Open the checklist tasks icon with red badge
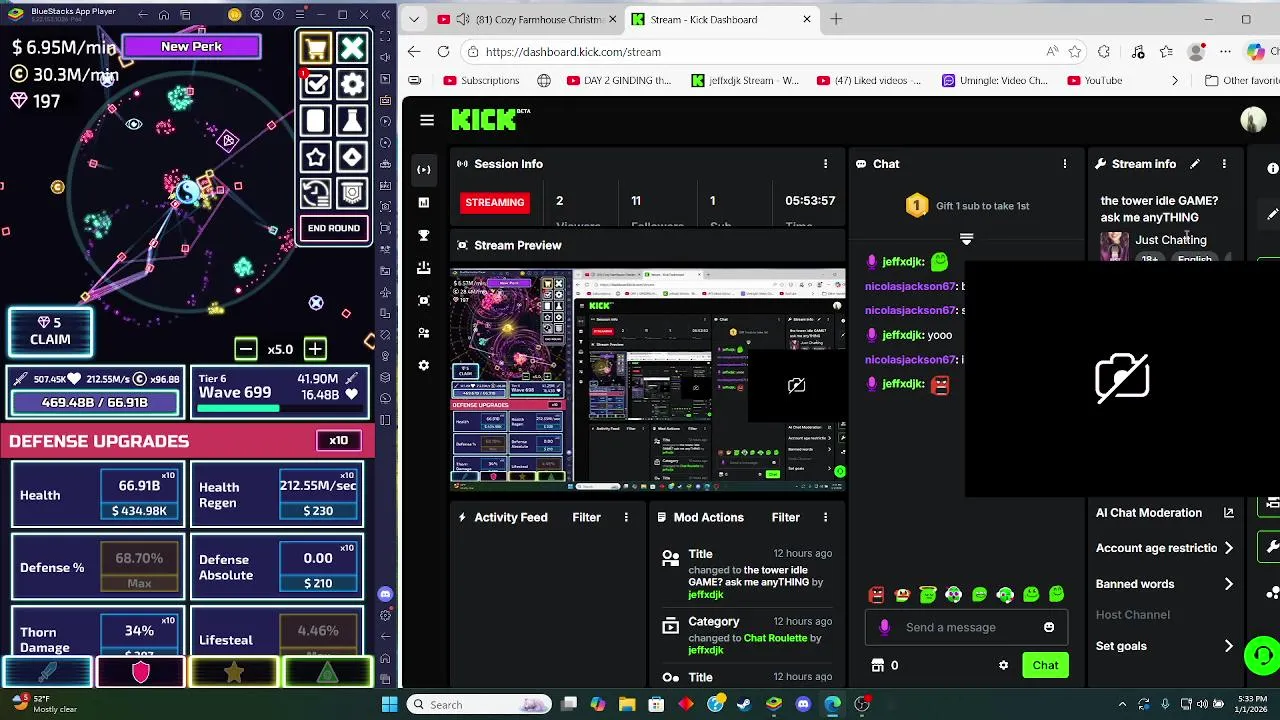 tap(316, 85)
